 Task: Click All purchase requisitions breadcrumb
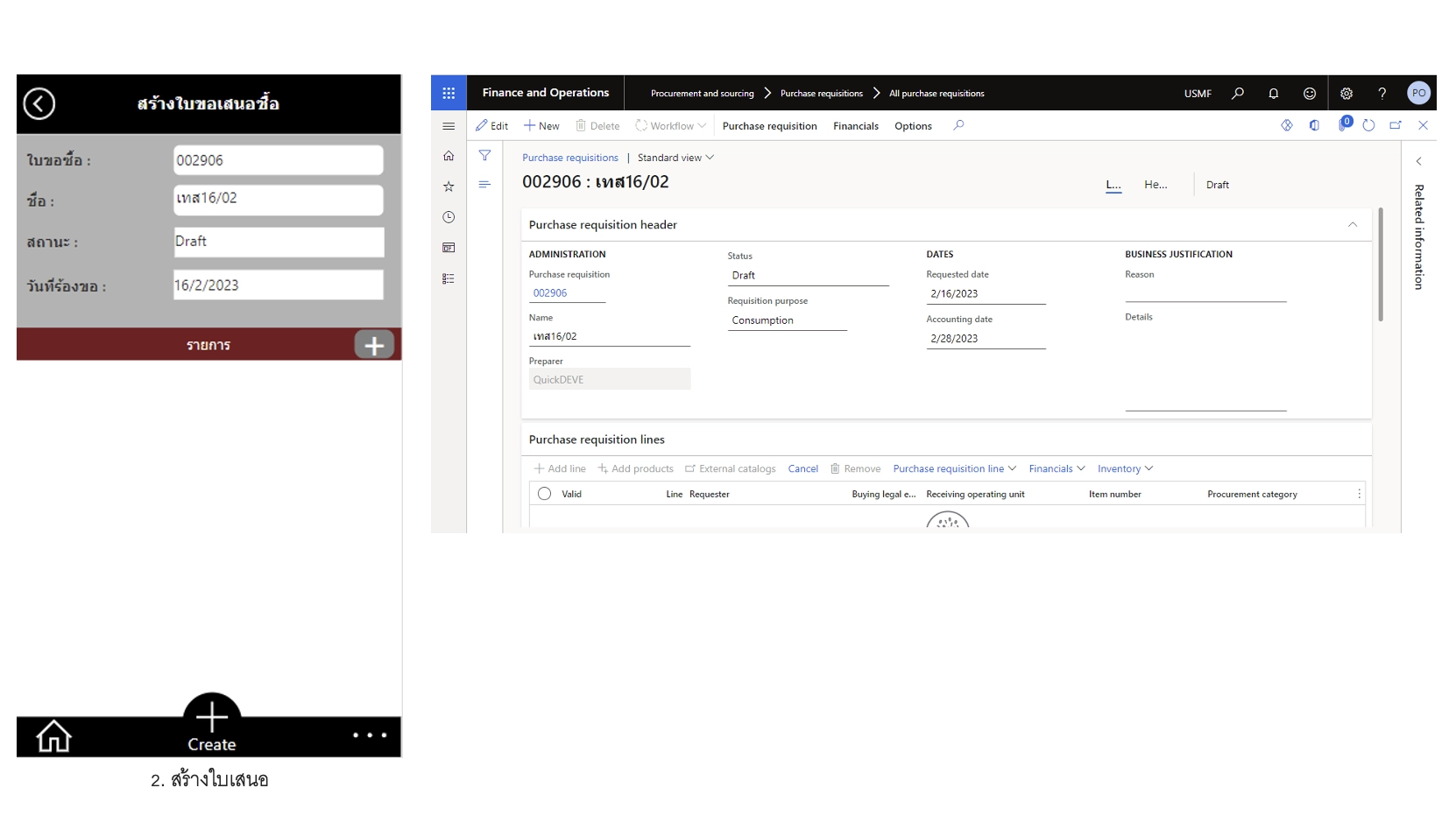(x=937, y=94)
